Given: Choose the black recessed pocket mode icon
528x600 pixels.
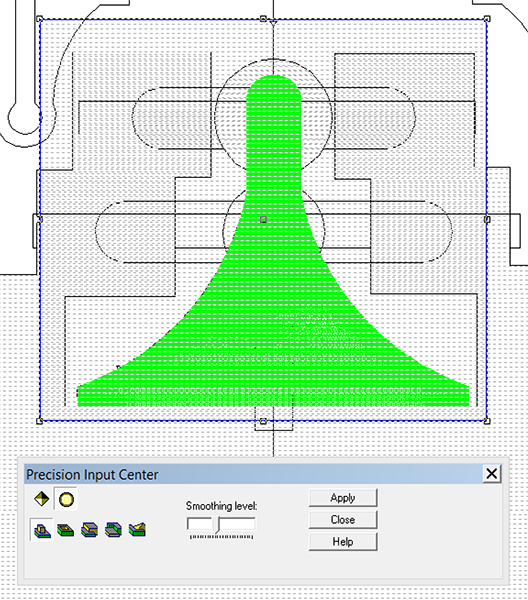Looking at the screenshot, I should point(66,530).
